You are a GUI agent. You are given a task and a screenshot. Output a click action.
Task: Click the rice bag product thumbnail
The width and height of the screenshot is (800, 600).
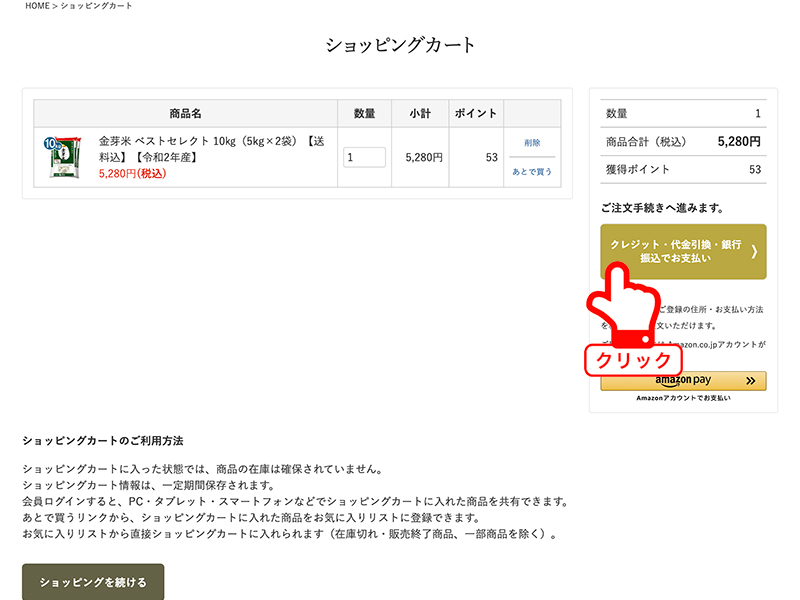62,157
